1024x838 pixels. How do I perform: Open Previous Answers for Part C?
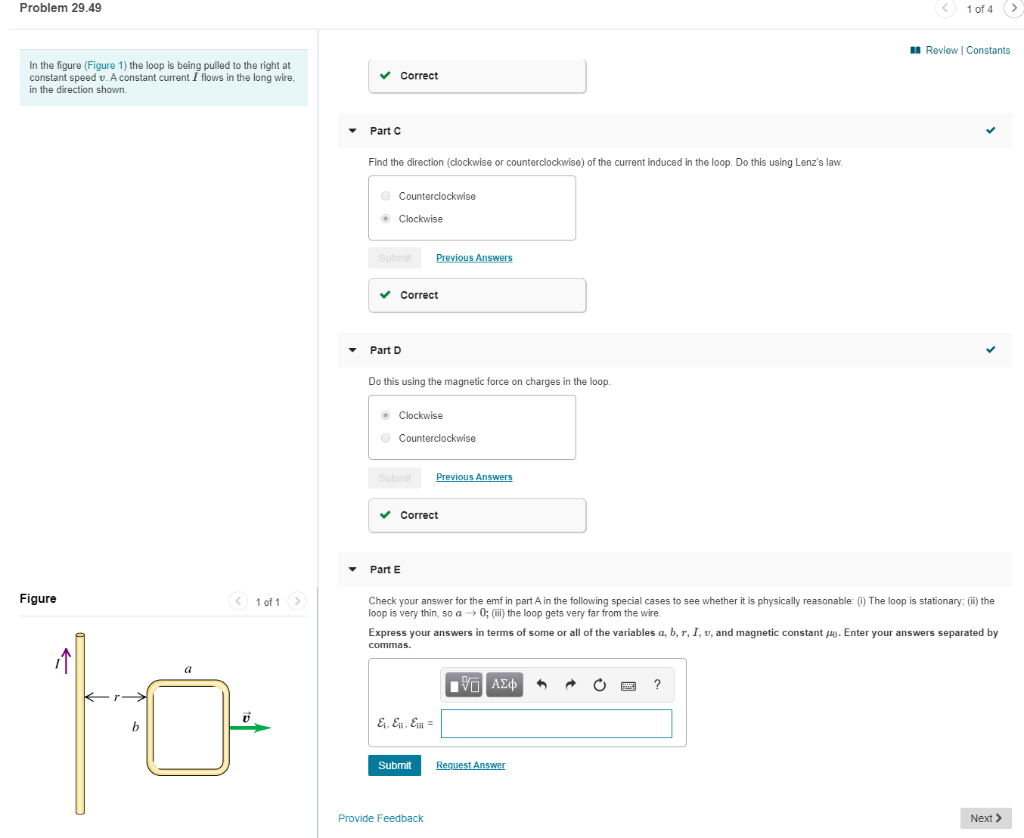coord(473,257)
